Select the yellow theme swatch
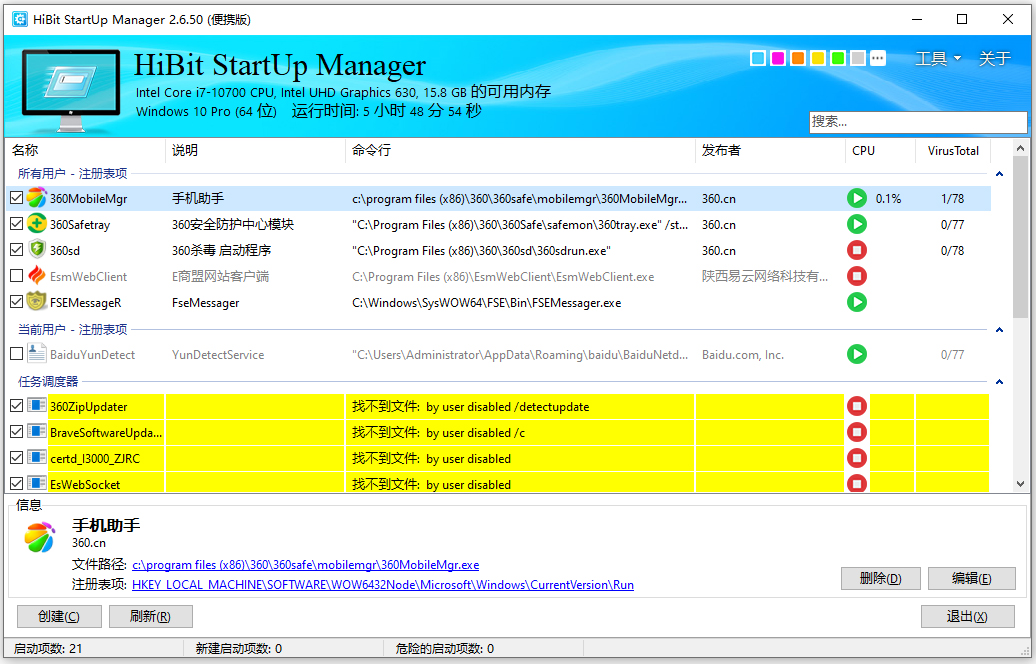Screen dimensions: 1036x664 point(818,58)
